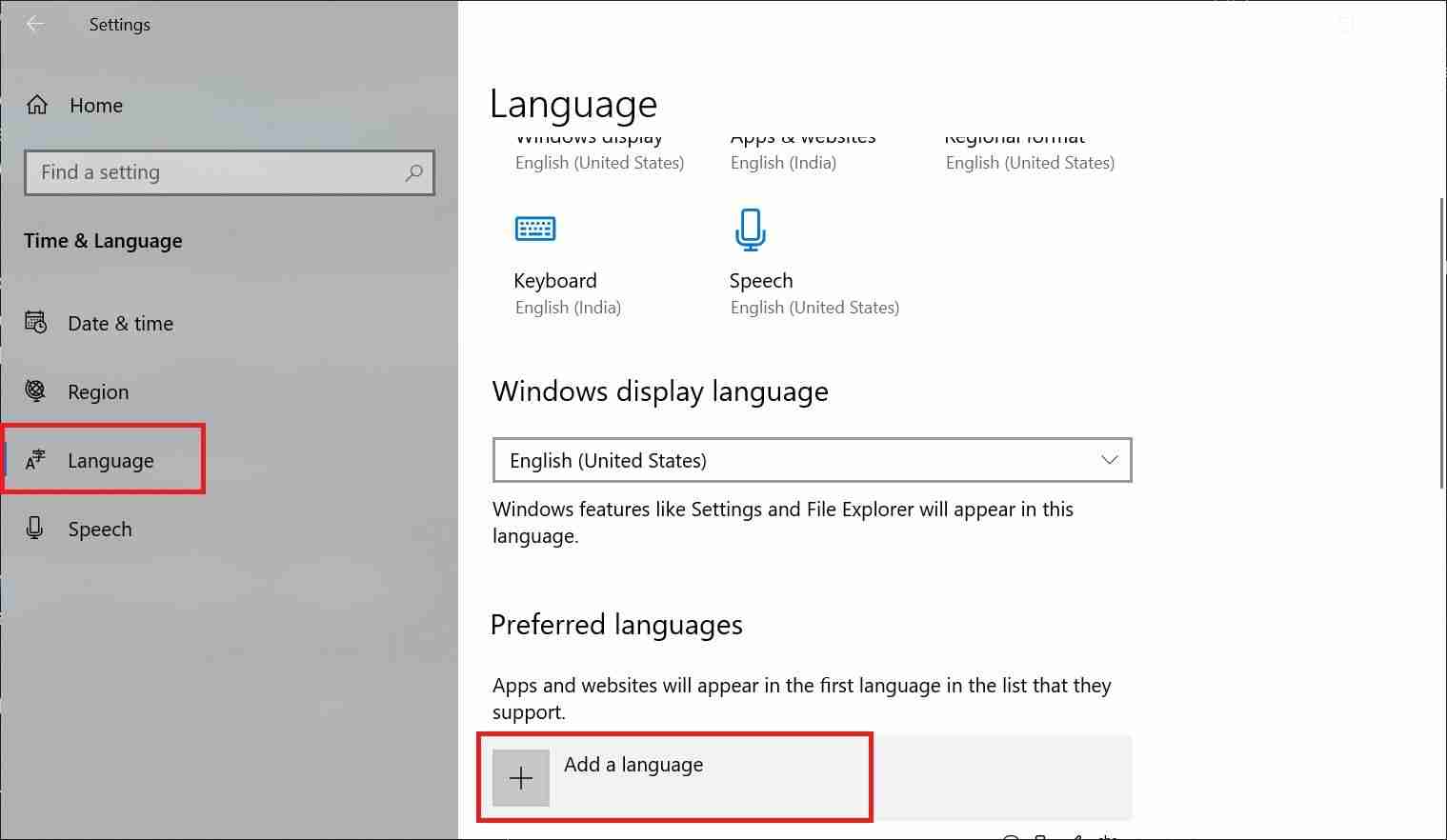Open Speech settings from the sidebar

click(x=100, y=529)
